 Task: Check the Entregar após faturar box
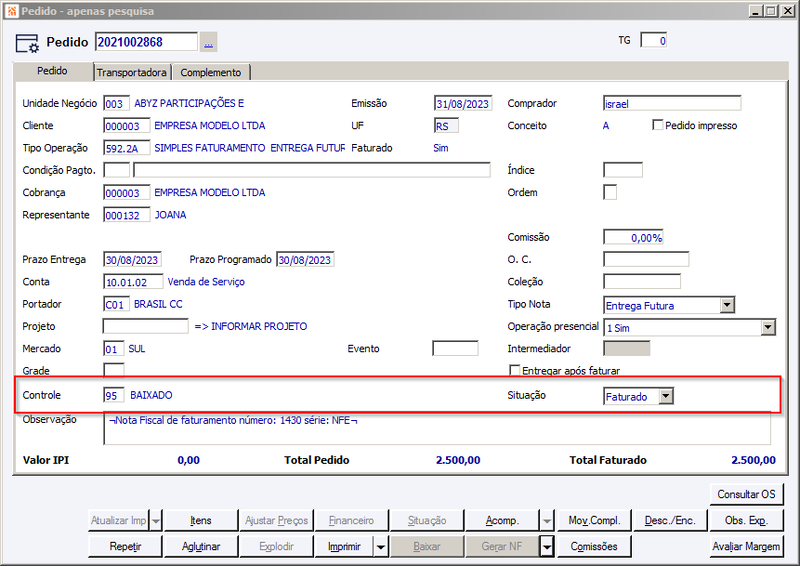(x=515, y=370)
